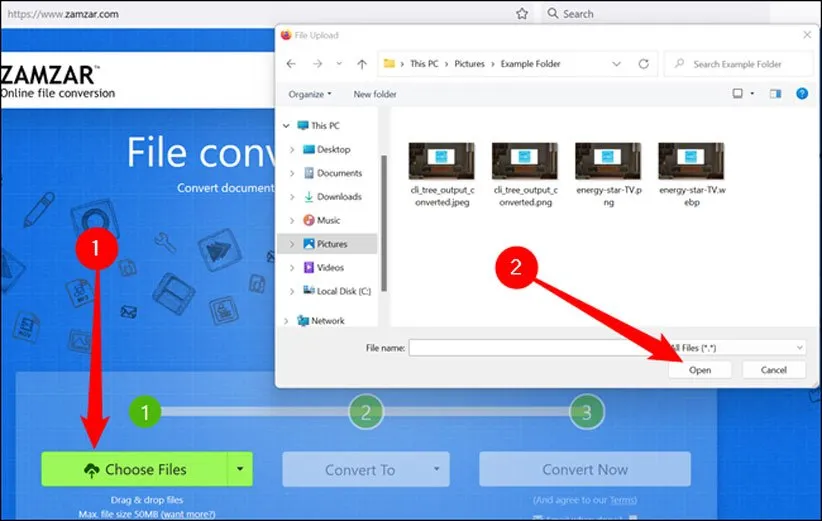Click the Back arrow in File Upload dialog
822x521 pixels.
tap(291, 64)
